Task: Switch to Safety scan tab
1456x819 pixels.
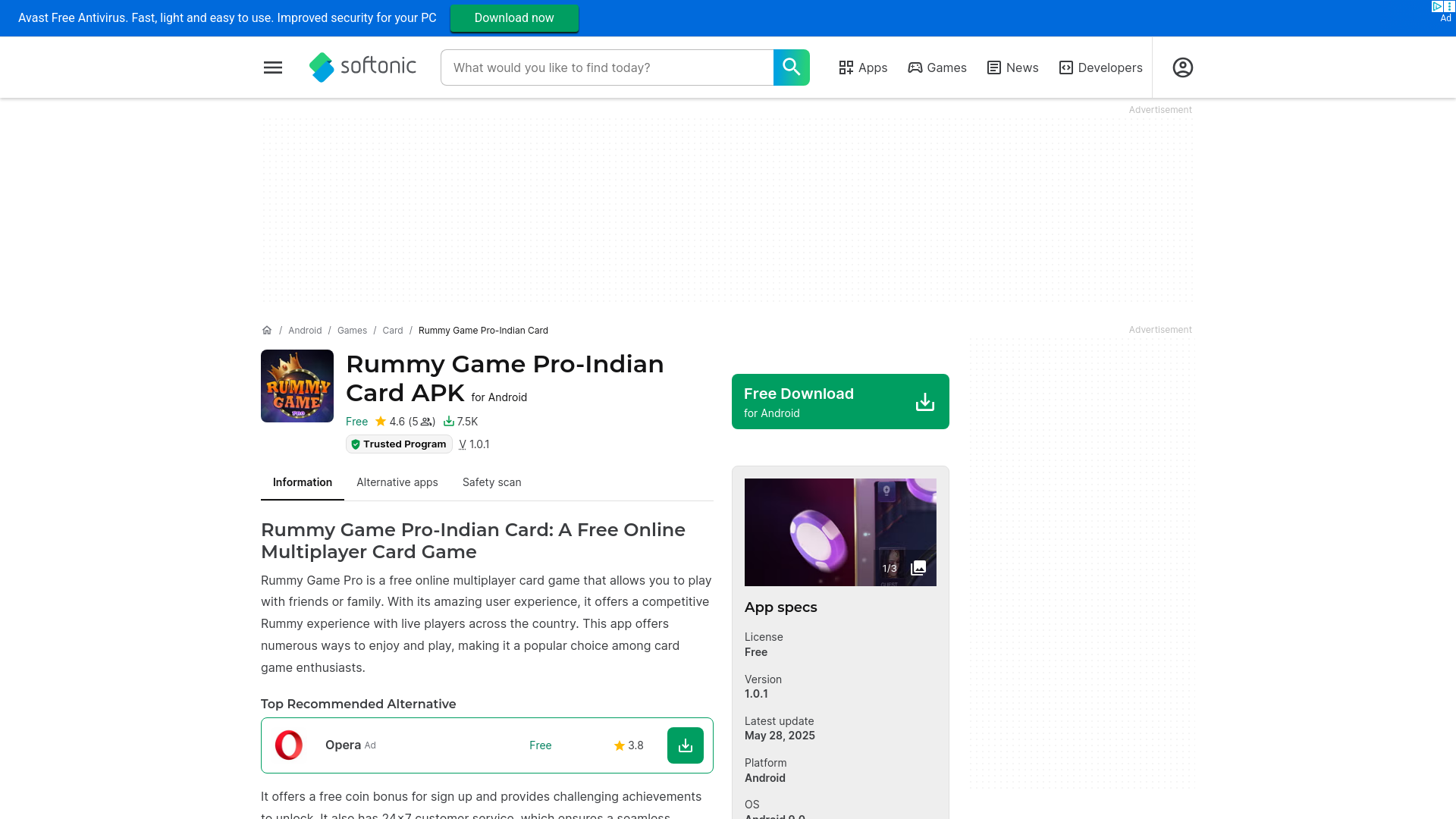Action: pos(492,482)
